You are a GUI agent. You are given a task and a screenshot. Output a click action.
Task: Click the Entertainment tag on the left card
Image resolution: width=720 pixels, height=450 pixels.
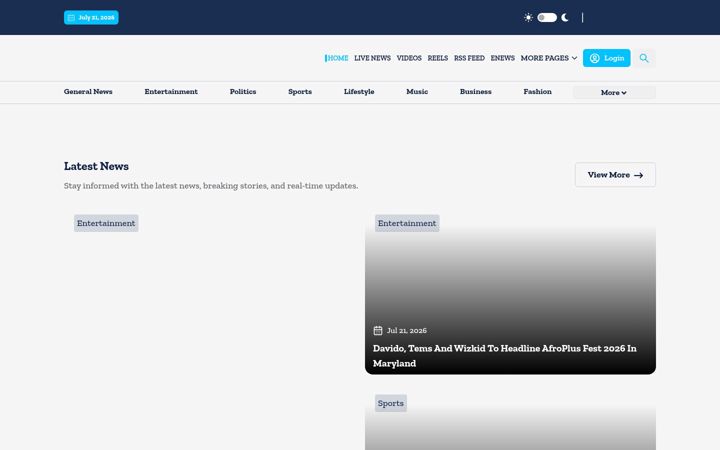[x=106, y=223]
